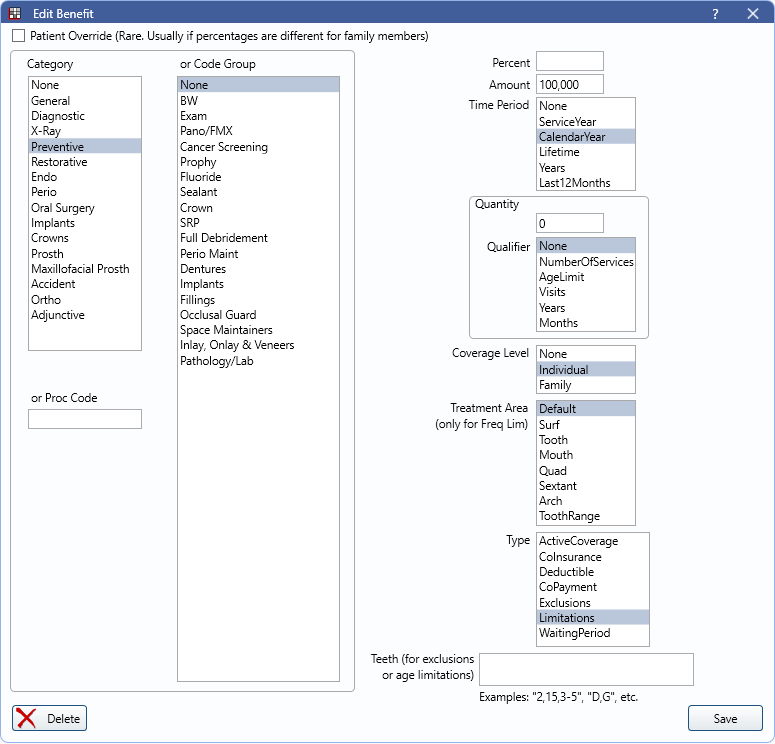Select NumberOfServices quantity qualifier
Screen dimensions: 775x744
pos(586,262)
